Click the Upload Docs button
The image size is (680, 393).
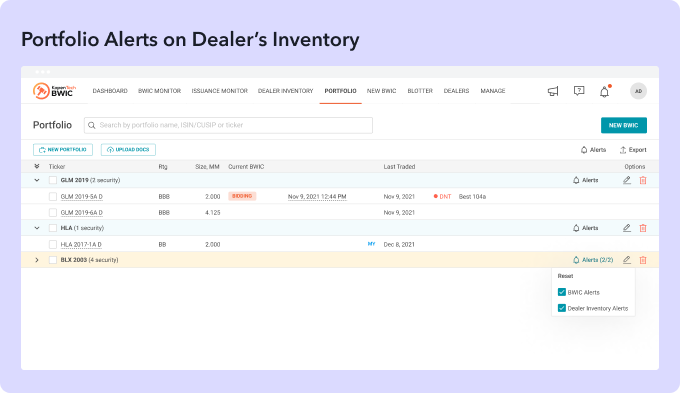tap(128, 150)
